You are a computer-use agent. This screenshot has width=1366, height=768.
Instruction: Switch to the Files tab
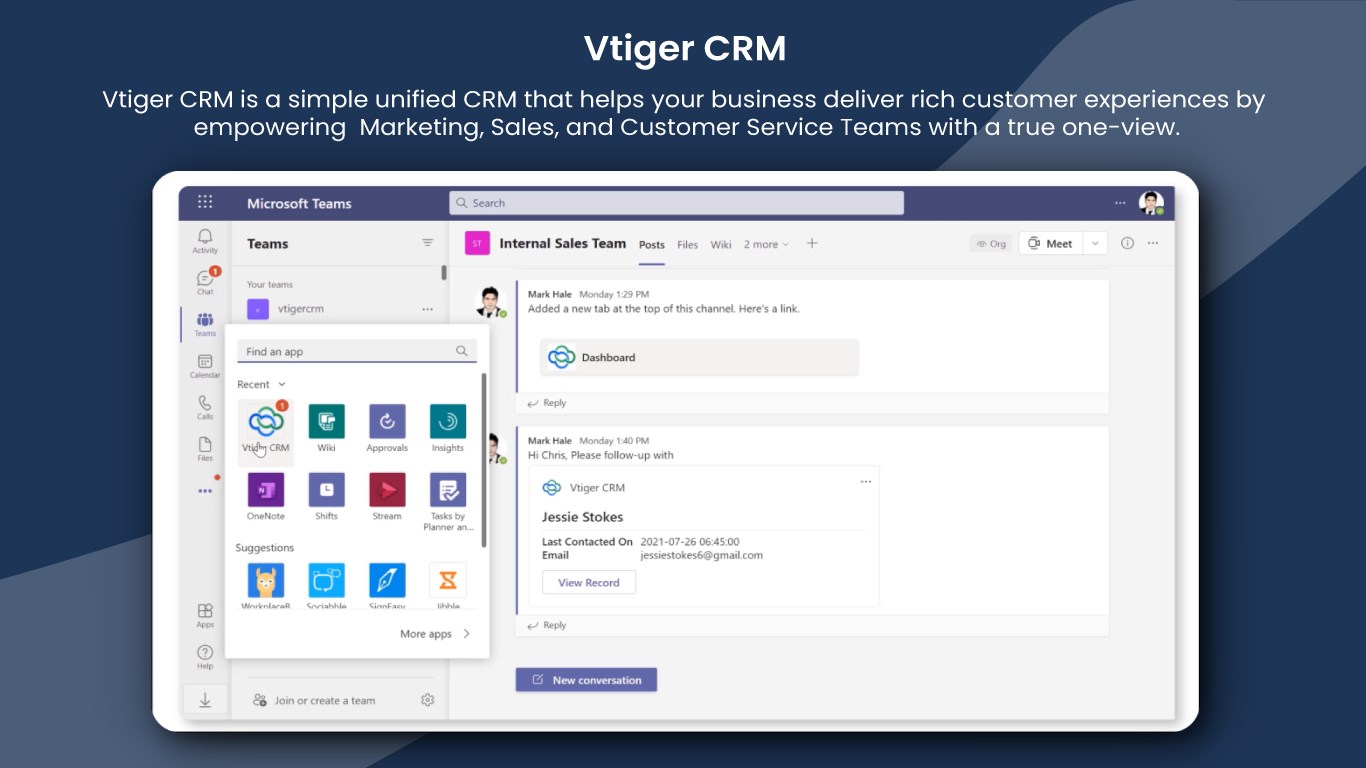[x=688, y=244]
